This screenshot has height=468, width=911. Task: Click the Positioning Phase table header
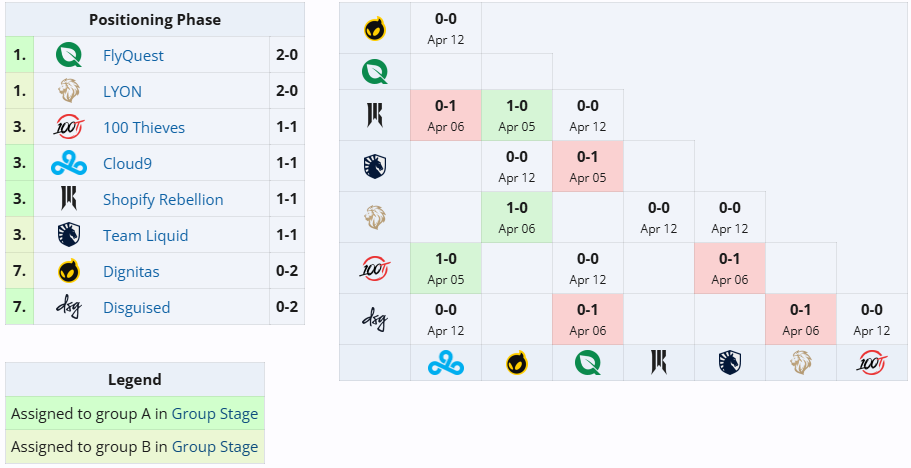(155, 20)
